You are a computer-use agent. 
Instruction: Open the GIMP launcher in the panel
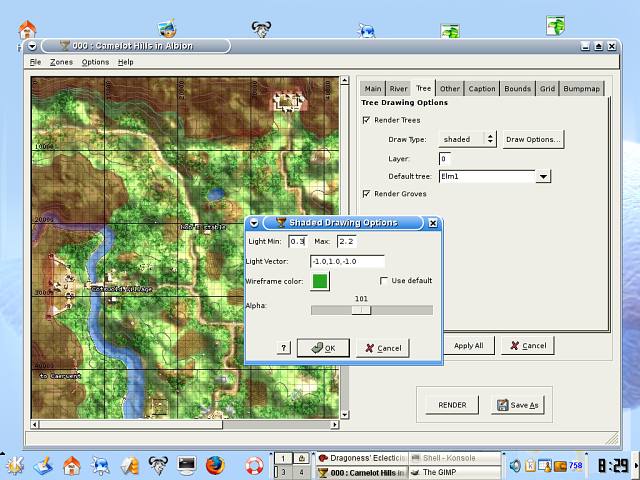[157, 465]
